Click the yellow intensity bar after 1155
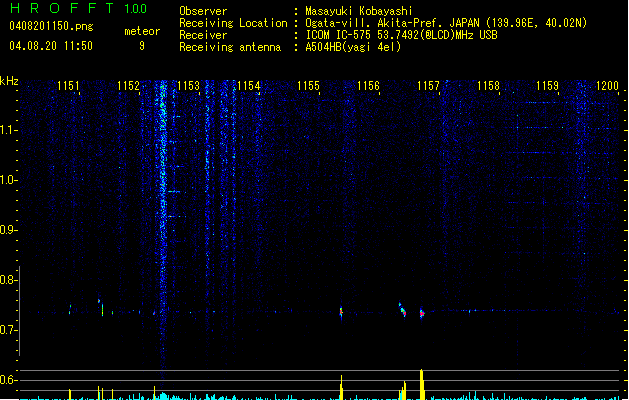Viewport: 629px width, 400px height. point(341,387)
